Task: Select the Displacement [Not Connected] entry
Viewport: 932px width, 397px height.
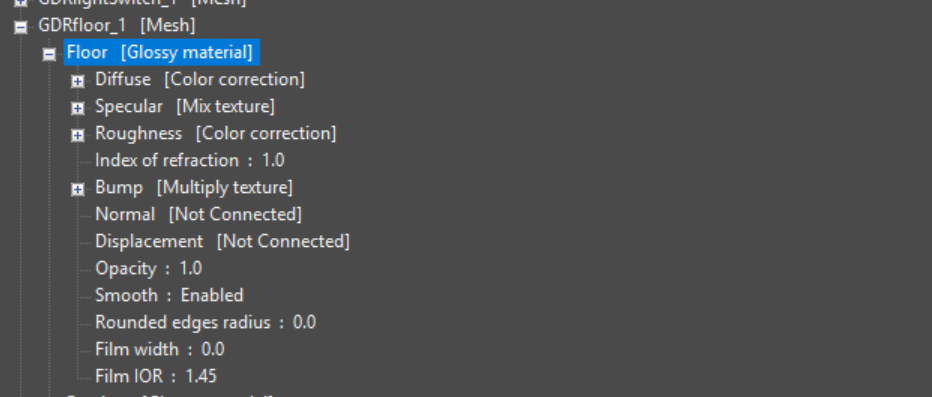Action: point(222,241)
